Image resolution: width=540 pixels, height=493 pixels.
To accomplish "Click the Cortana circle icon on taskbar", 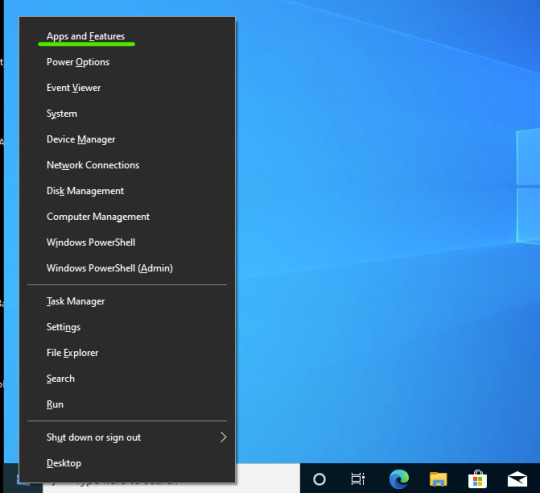I will (319, 479).
